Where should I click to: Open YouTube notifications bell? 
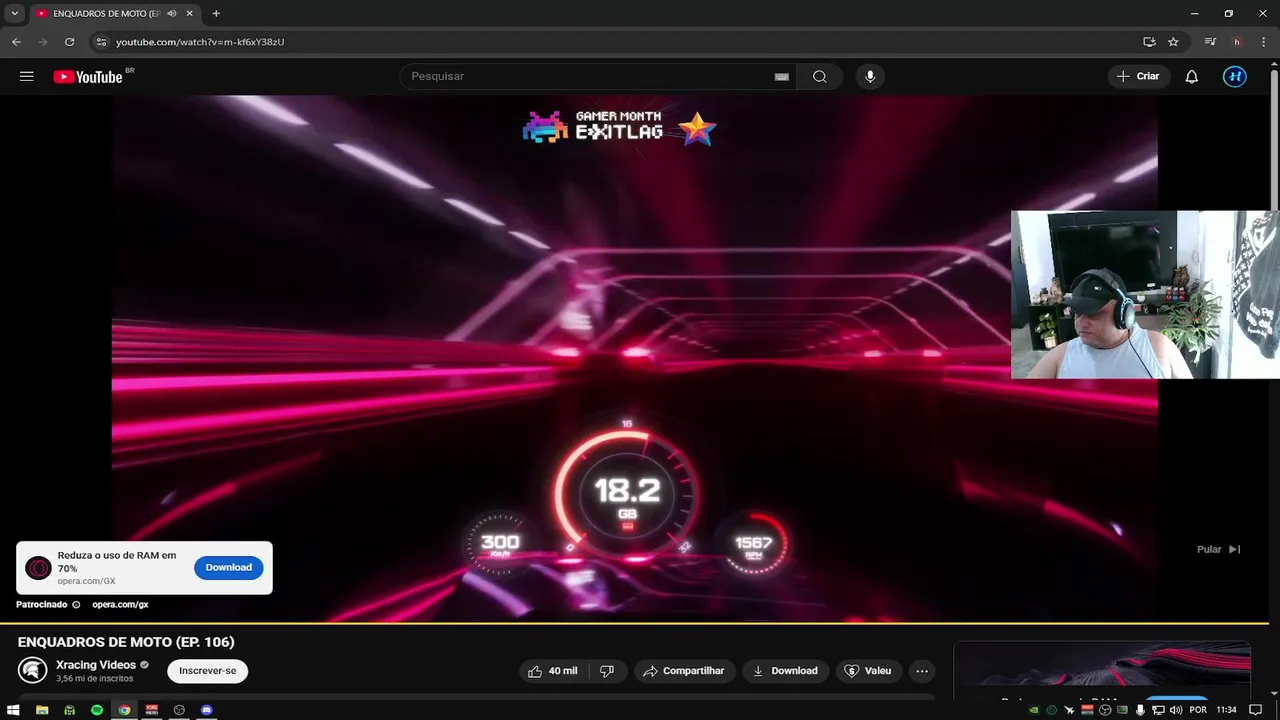click(1192, 77)
